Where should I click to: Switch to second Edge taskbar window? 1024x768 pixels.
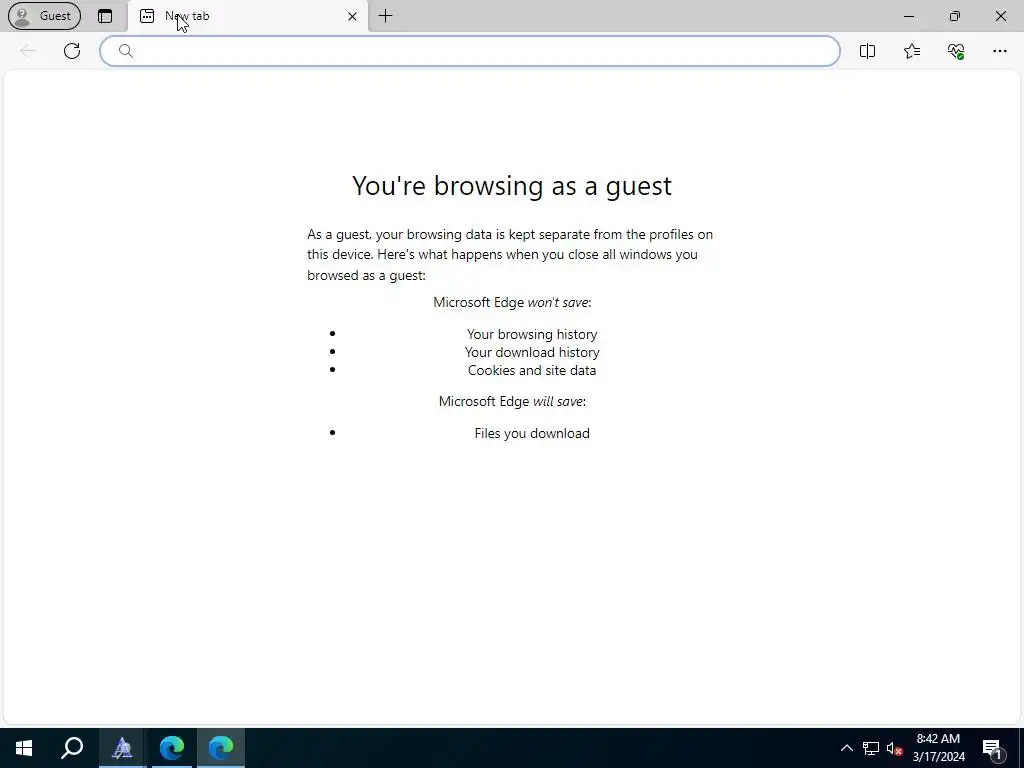pos(221,748)
